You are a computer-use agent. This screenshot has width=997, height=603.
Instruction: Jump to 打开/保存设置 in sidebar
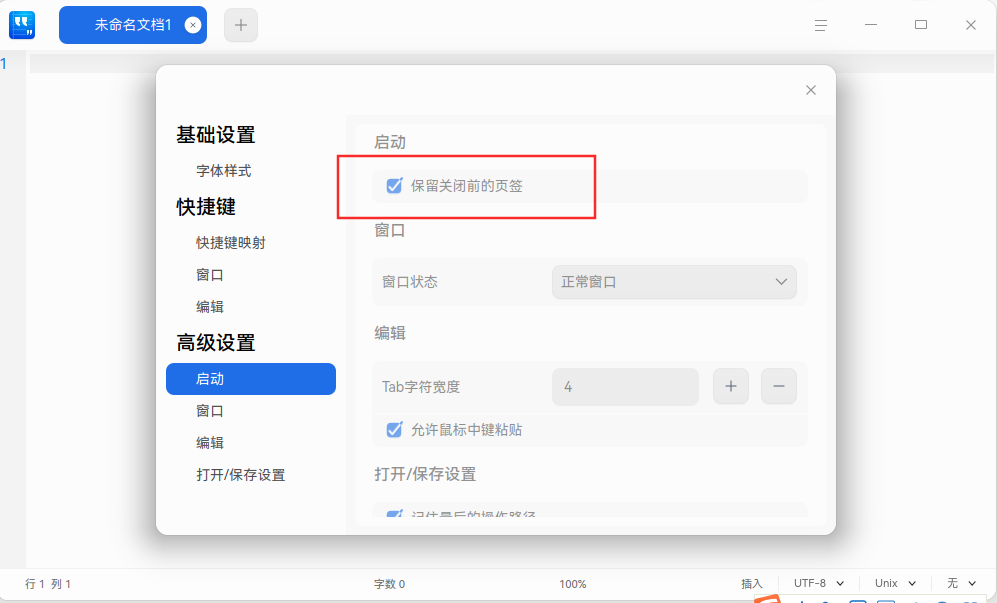[x=240, y=475]
